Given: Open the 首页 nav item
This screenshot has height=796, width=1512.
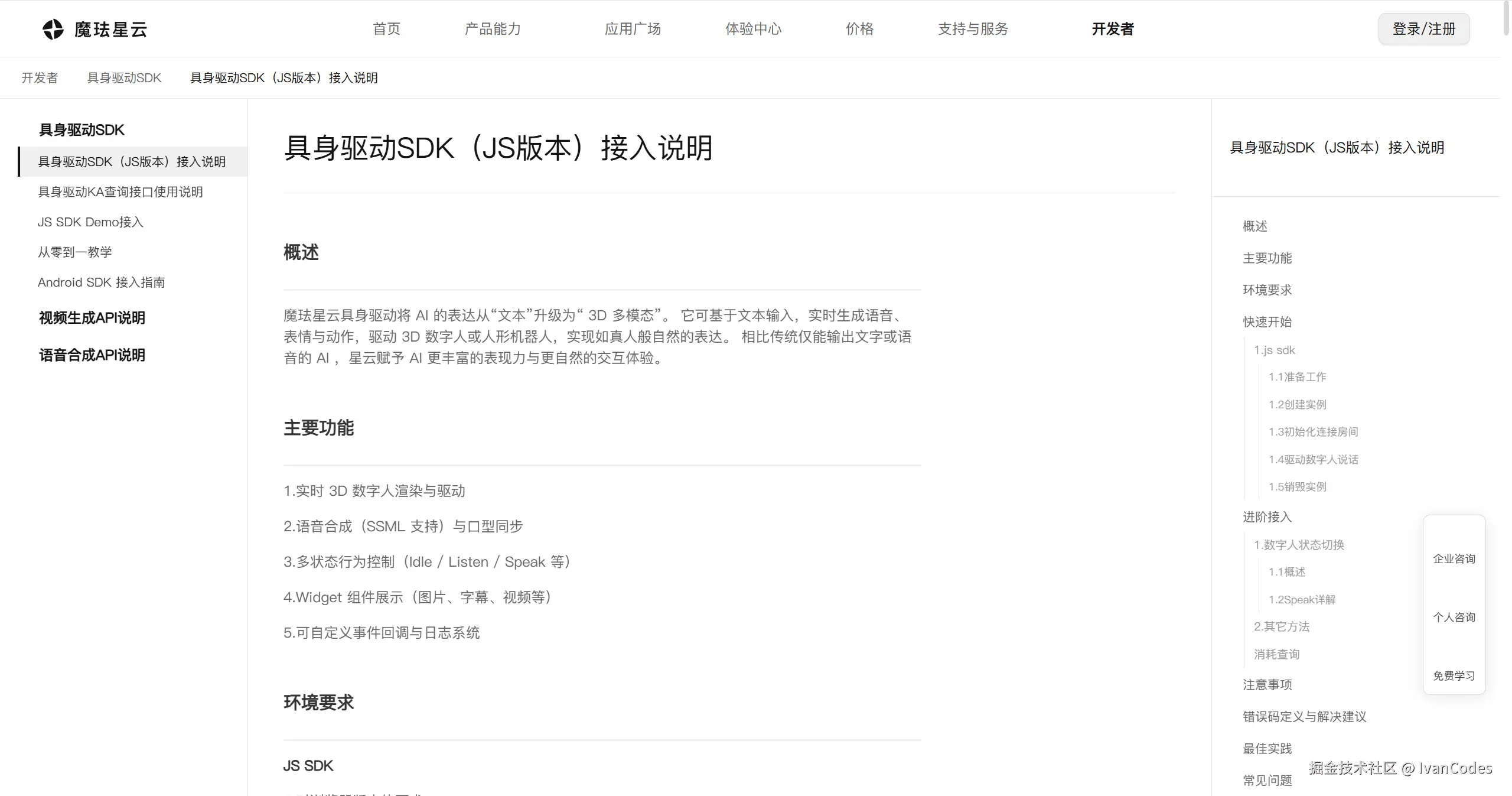Looking at the screenshot, I should (387, 29).
